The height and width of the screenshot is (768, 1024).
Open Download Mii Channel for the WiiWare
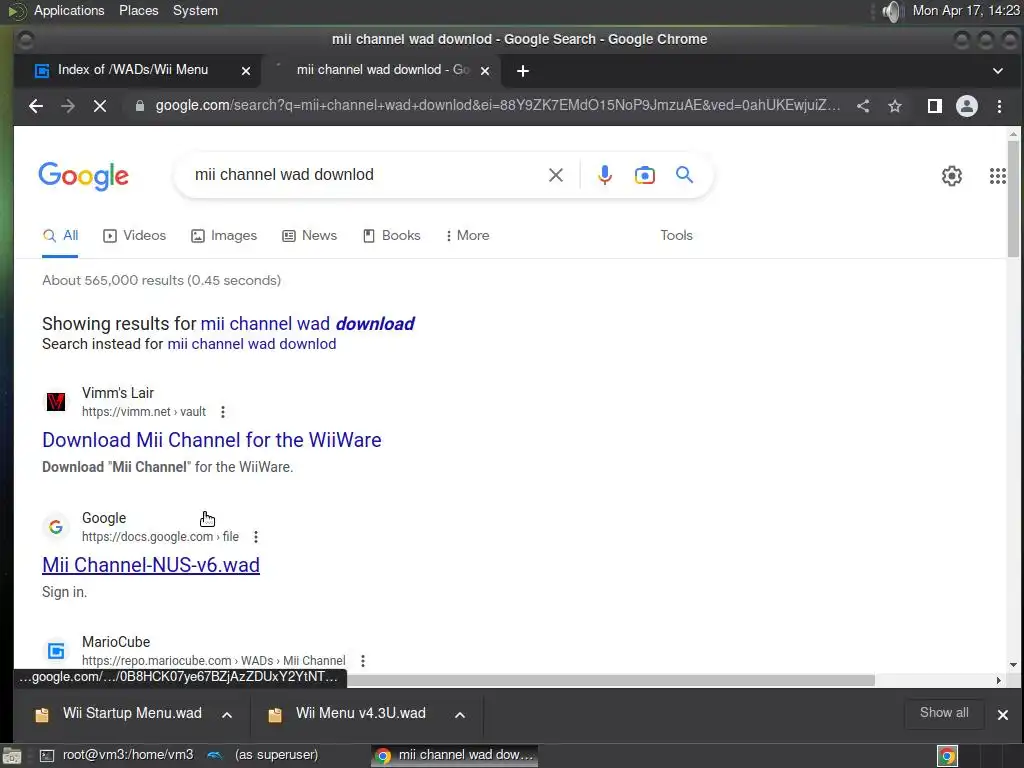tap(212, 440)
